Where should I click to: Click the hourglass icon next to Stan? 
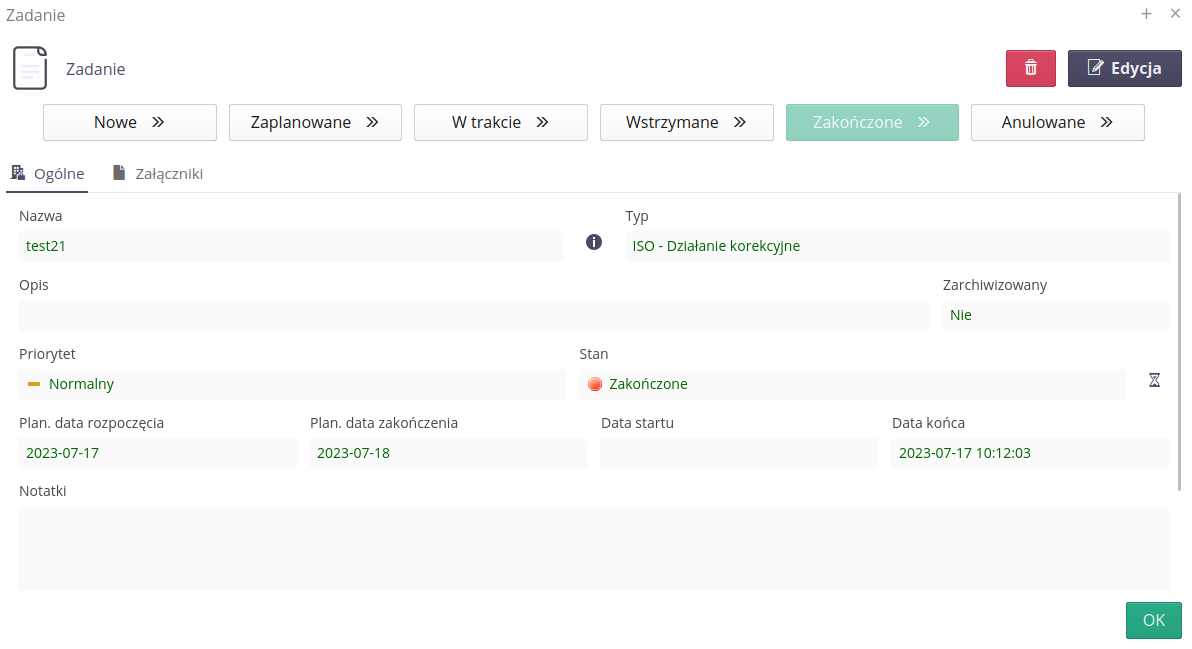pos(1154,381)
